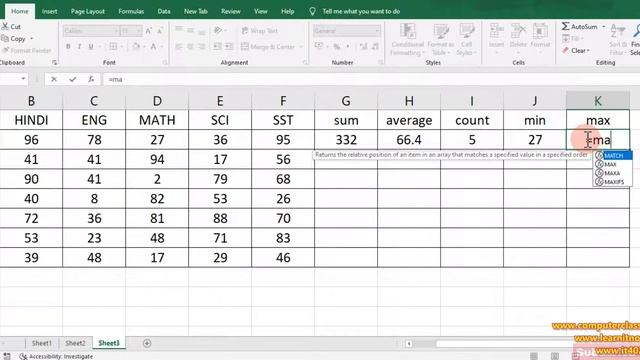
Task: Open the Formulas ribbon tab
Action: [x=131, y=11]
